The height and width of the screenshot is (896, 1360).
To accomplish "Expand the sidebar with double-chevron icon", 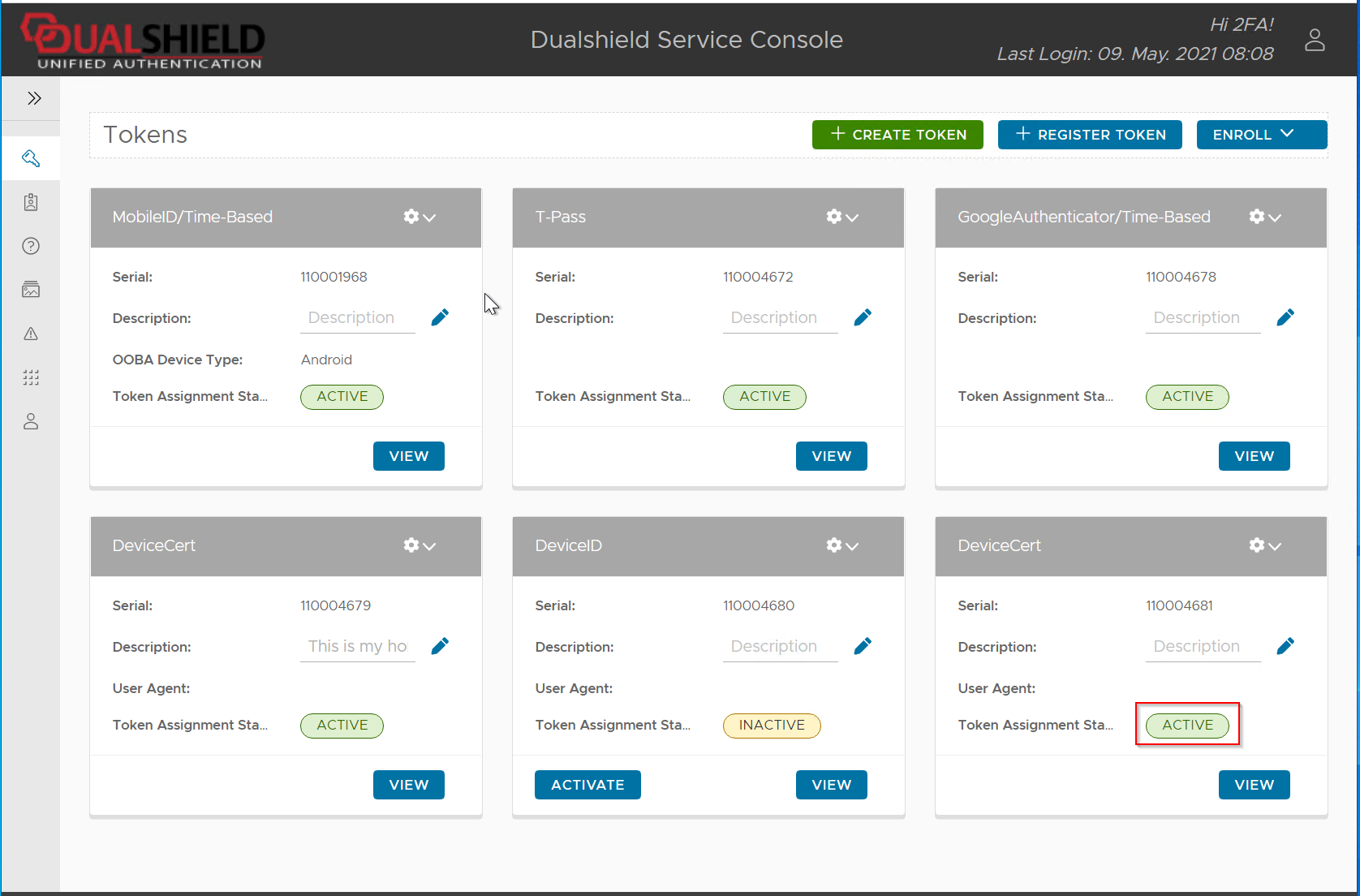I will [x=33, y=98].
